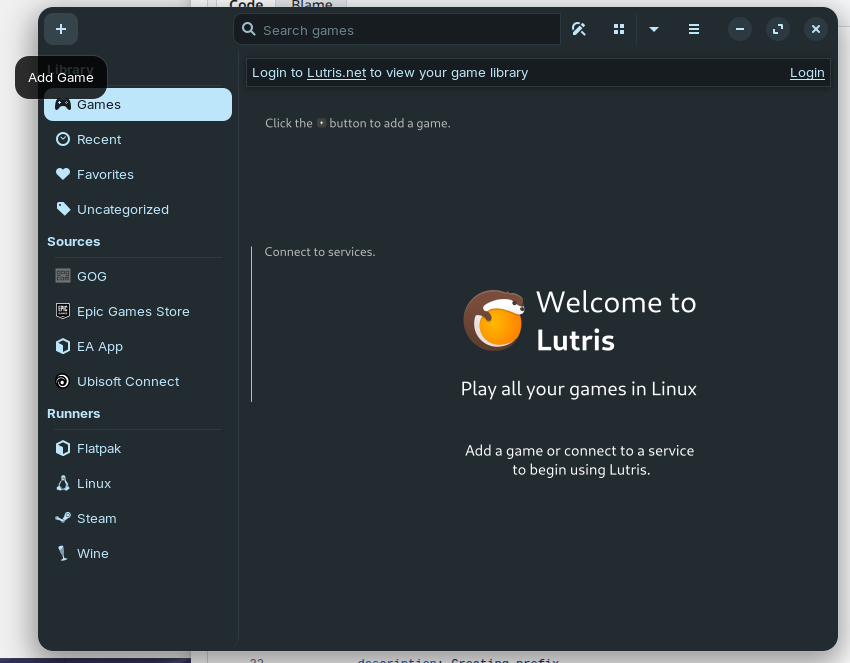Switch to the Blame tab behind Lutris

(312, 4)
